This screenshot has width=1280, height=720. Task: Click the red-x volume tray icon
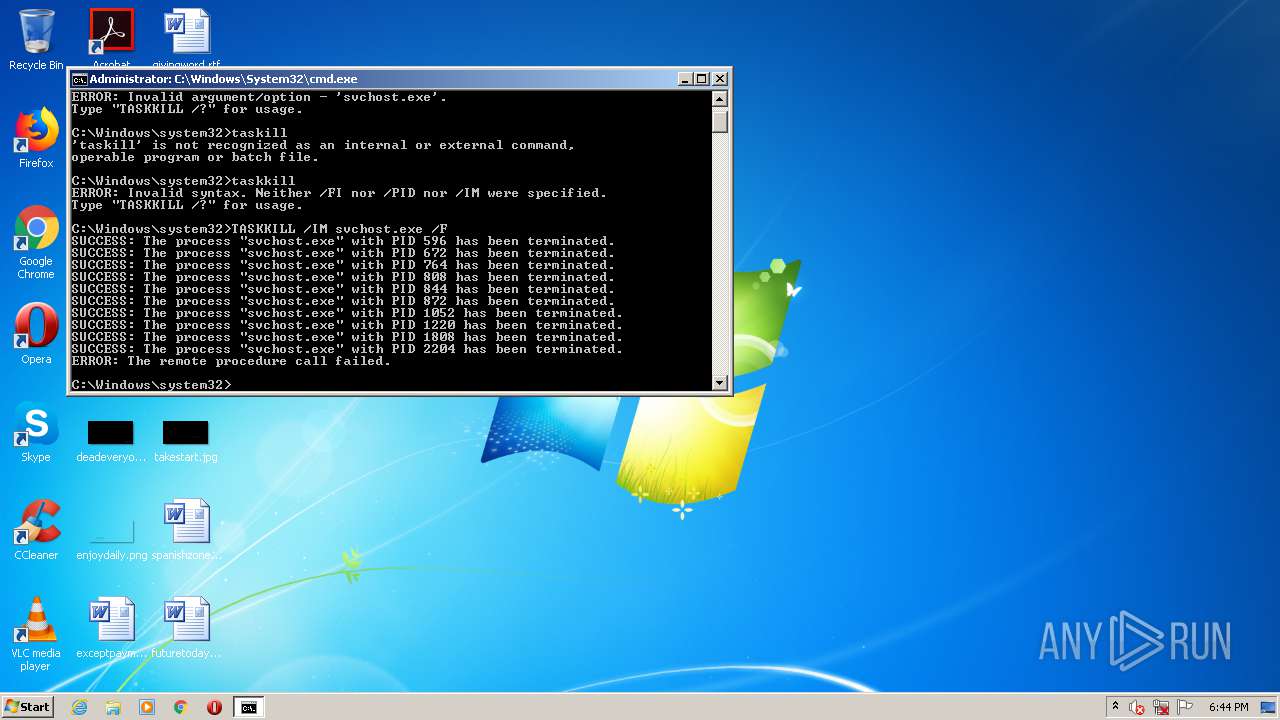pyautogui.click(x=1137, y=707)
